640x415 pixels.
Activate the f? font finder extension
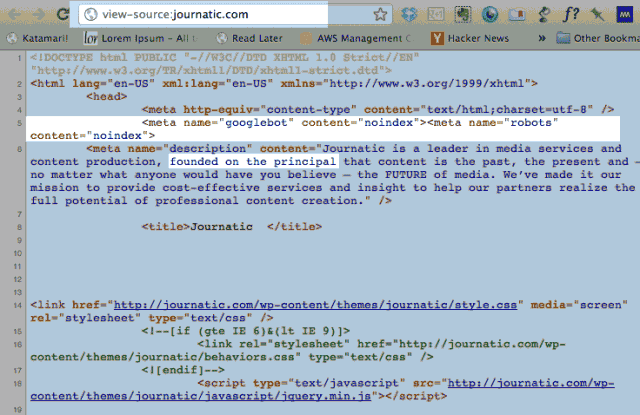point(571,15)
